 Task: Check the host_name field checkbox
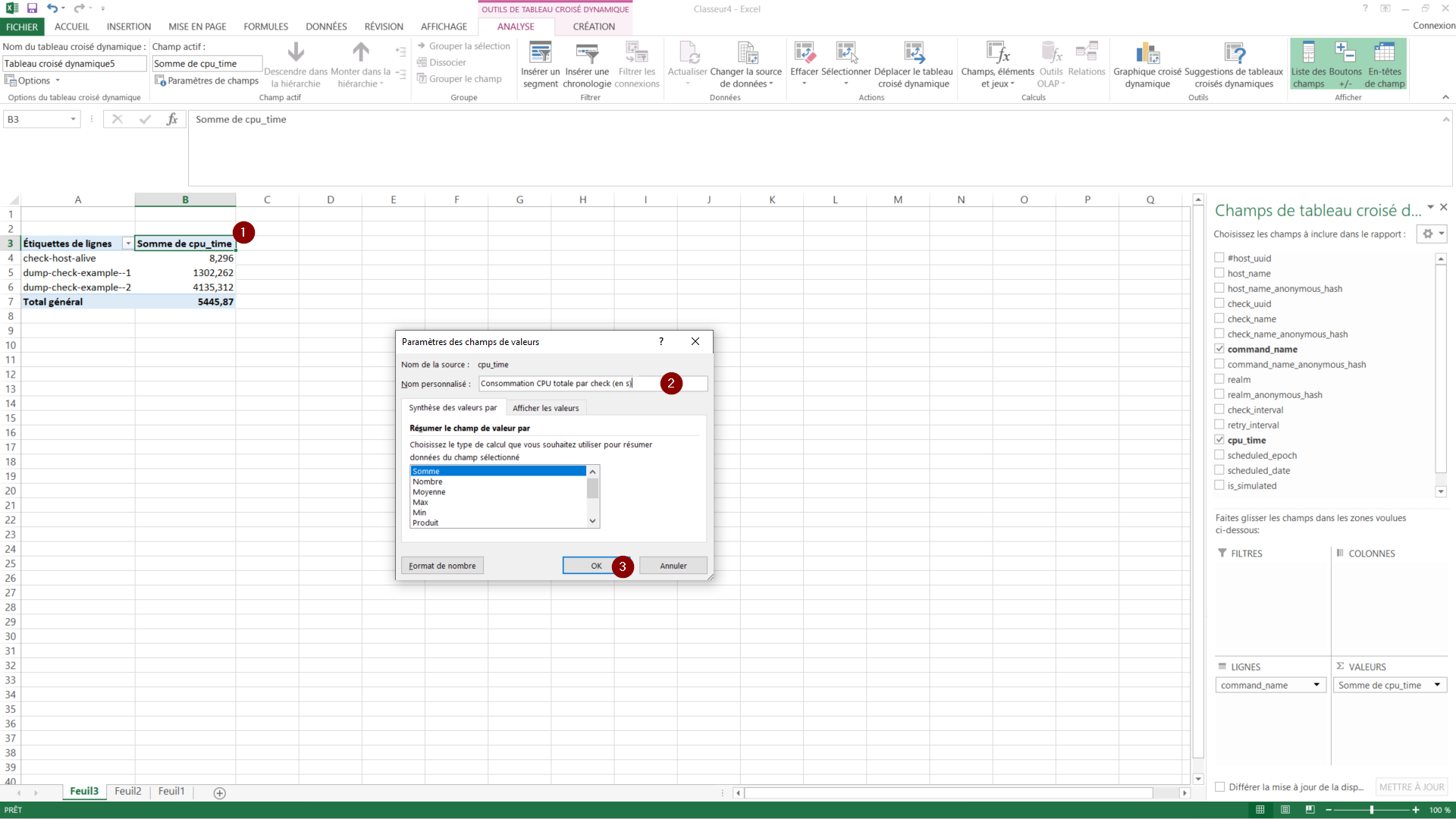click(1219, 273)
